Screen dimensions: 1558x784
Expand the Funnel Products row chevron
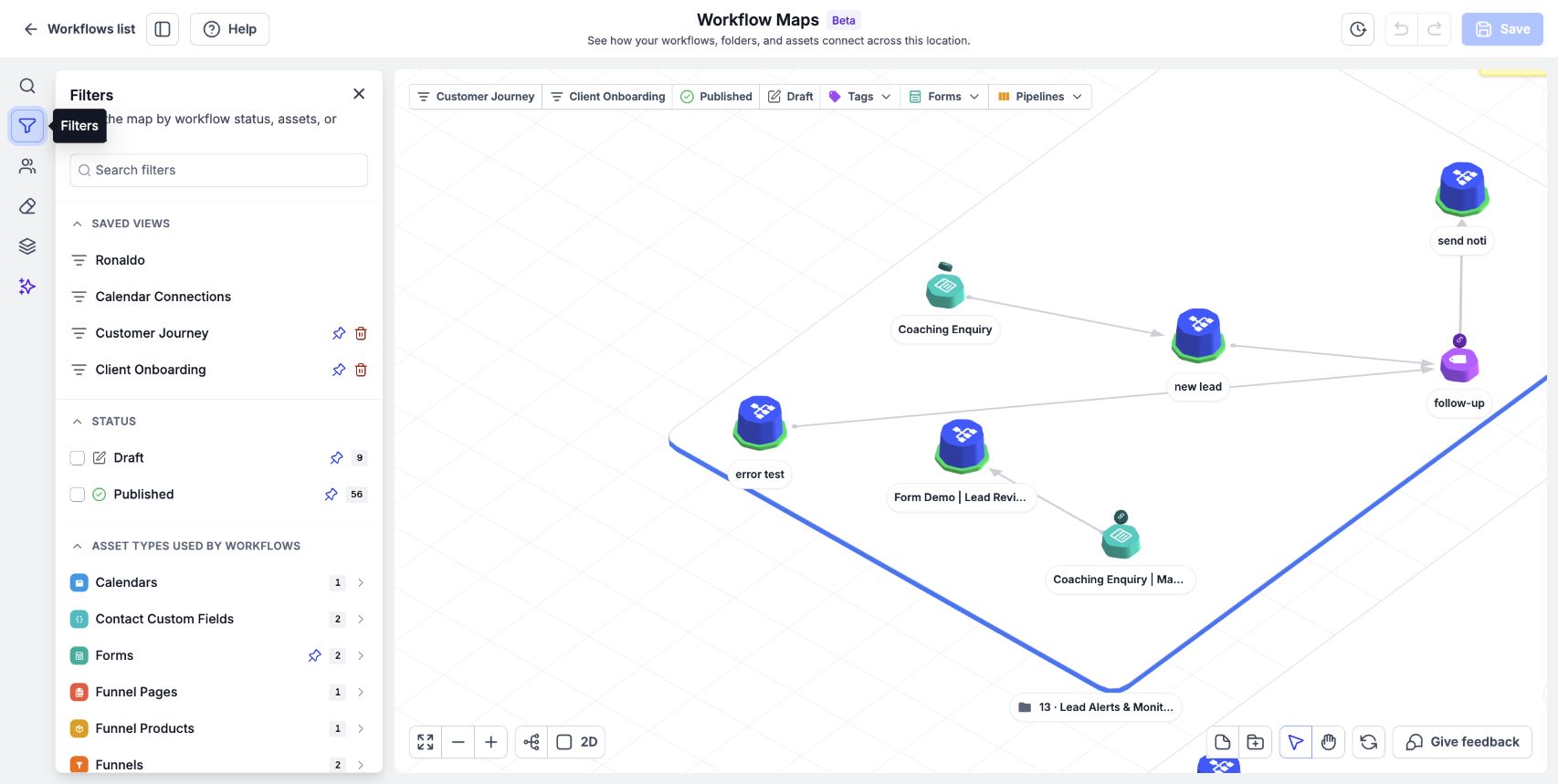tap(361, 728)
